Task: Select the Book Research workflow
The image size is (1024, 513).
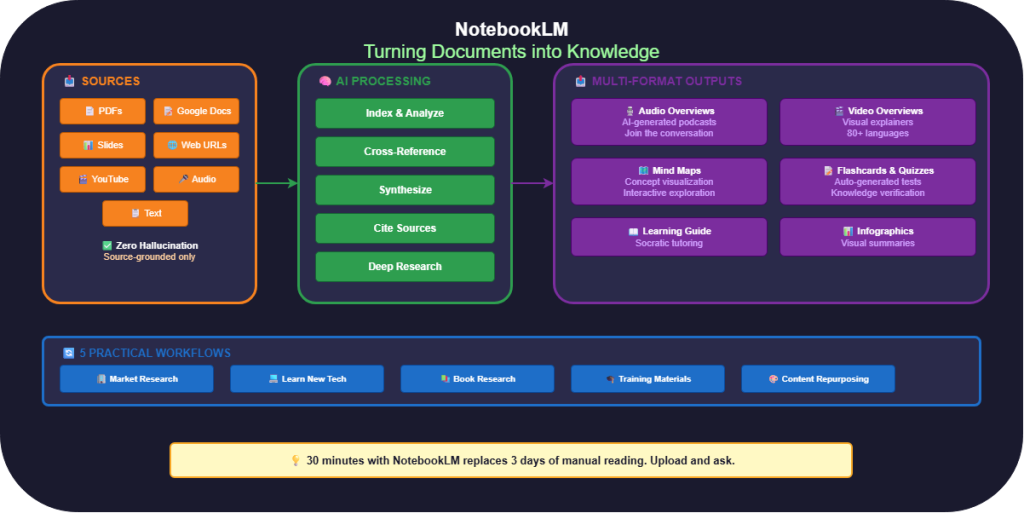Action: pos(477,379)
